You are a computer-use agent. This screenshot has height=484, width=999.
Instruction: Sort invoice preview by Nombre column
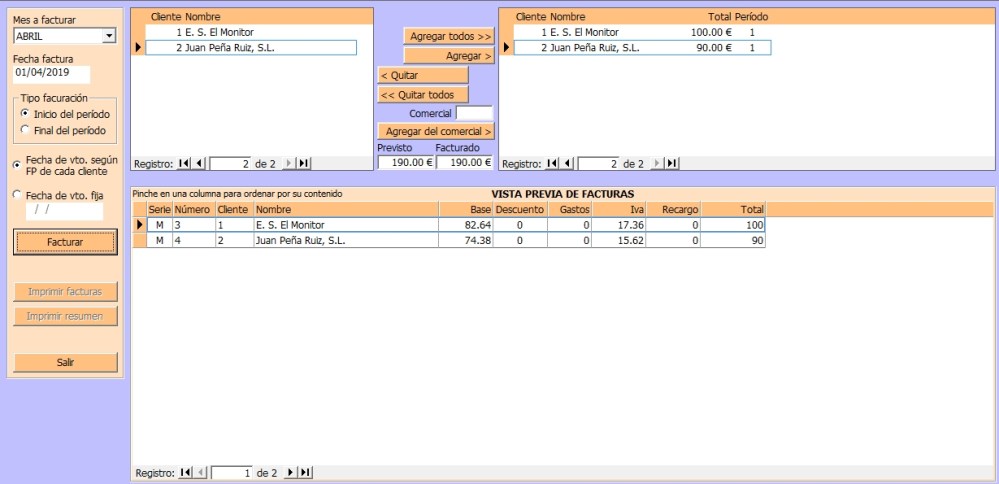[345, 210]
